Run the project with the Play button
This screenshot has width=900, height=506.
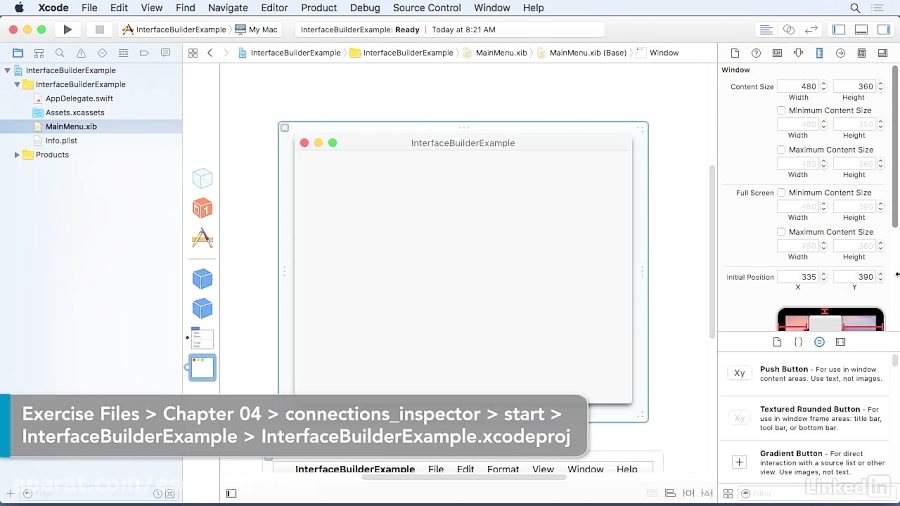(x=67, y=29)
